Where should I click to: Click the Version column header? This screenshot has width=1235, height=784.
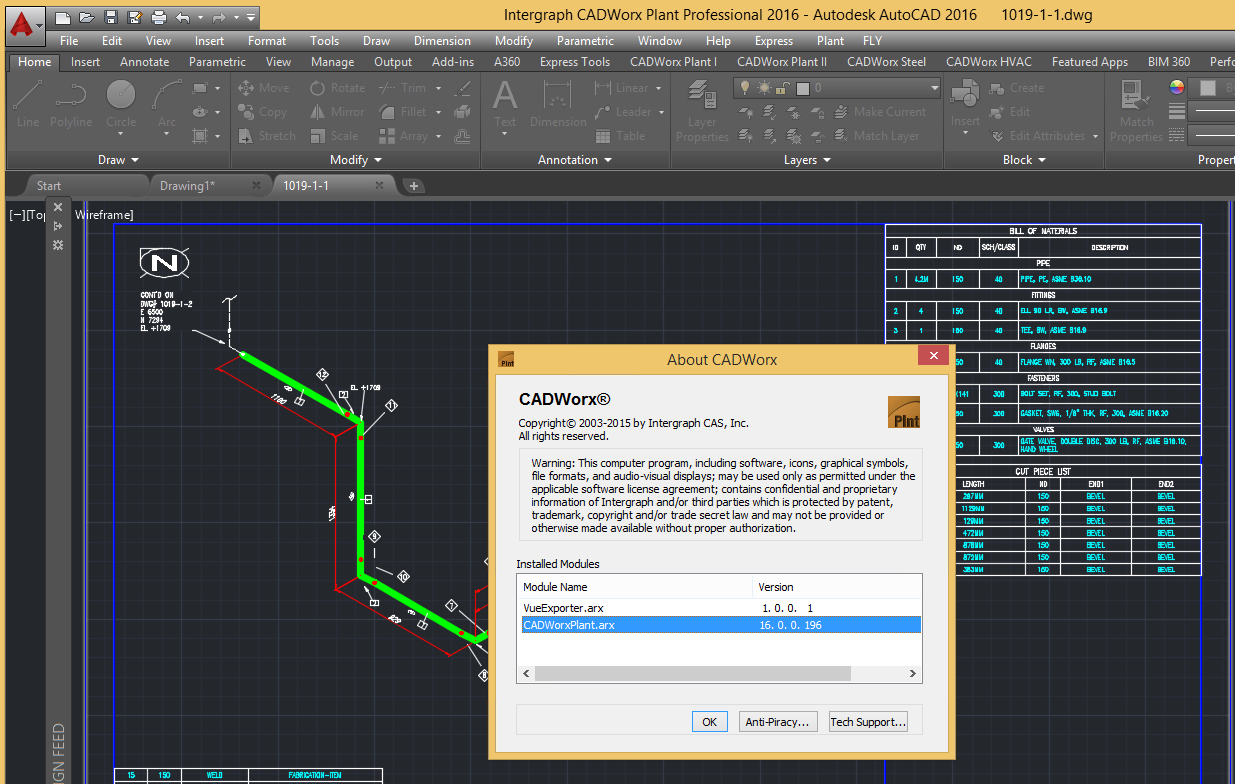click(837, 587)
